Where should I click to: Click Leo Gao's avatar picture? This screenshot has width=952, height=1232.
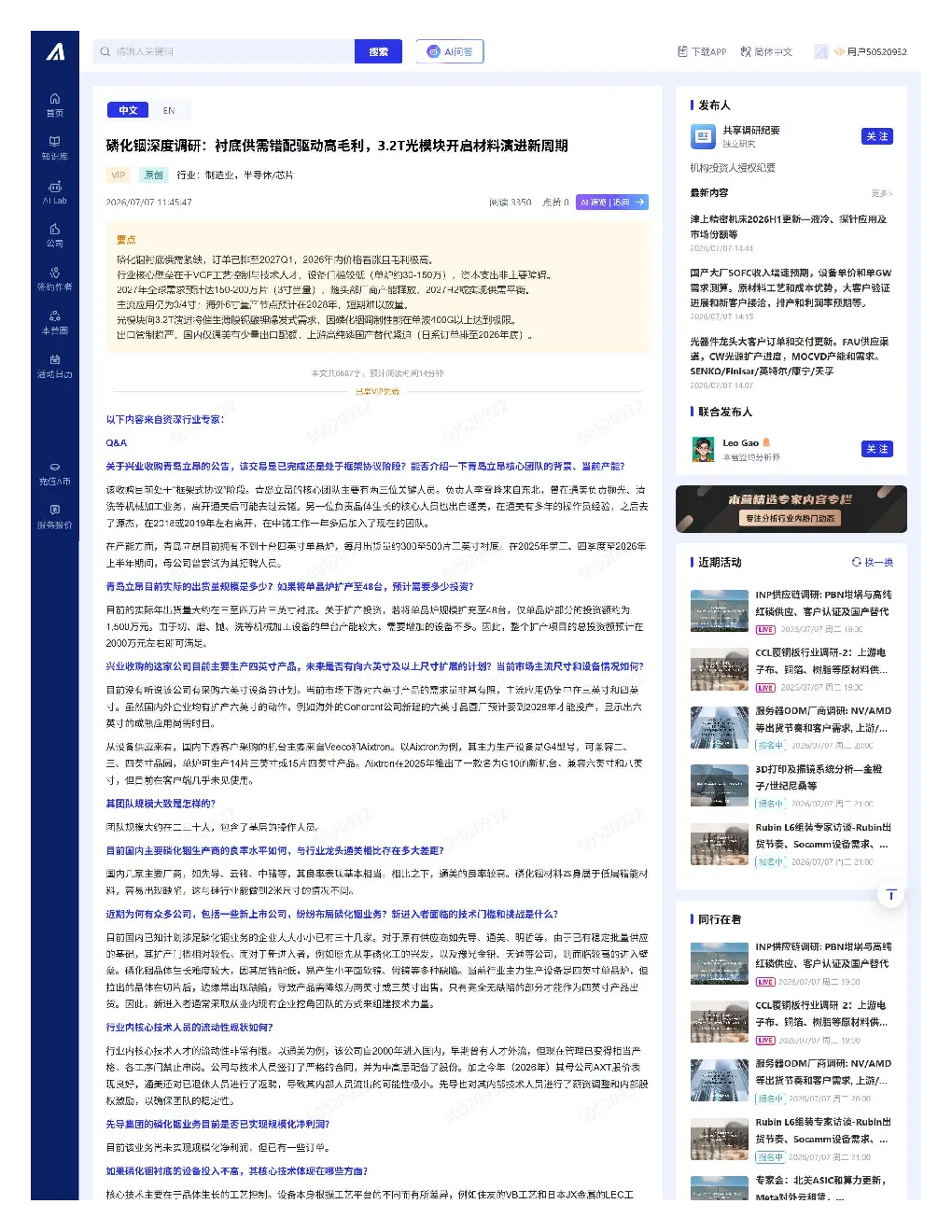coord(703,449)
